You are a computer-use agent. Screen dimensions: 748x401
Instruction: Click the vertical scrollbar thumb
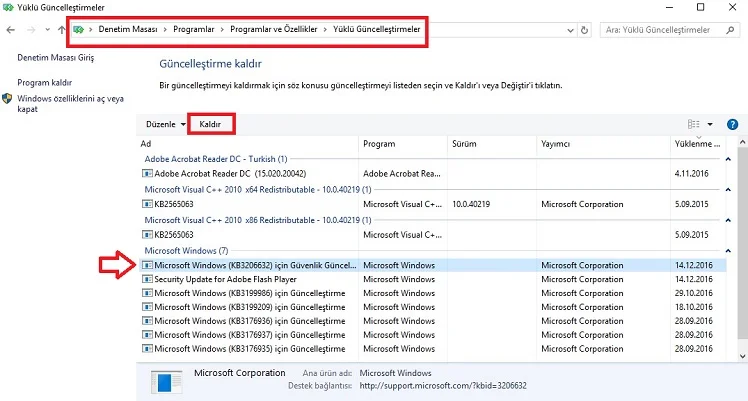[x=742, y=243]
